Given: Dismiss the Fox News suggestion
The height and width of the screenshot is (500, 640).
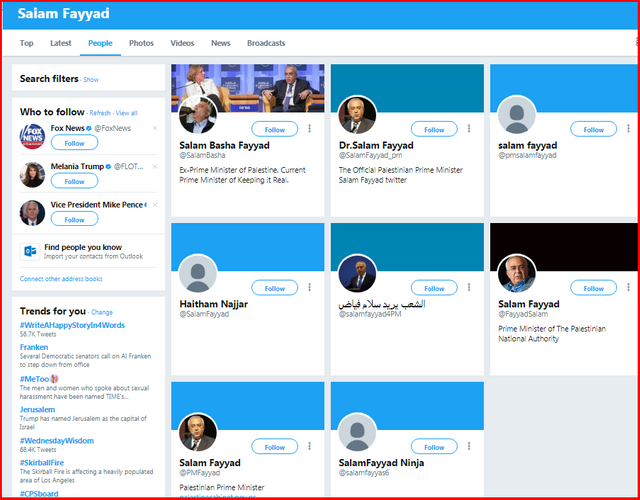Looking at the screenshot, I should [x=155, y=128].
